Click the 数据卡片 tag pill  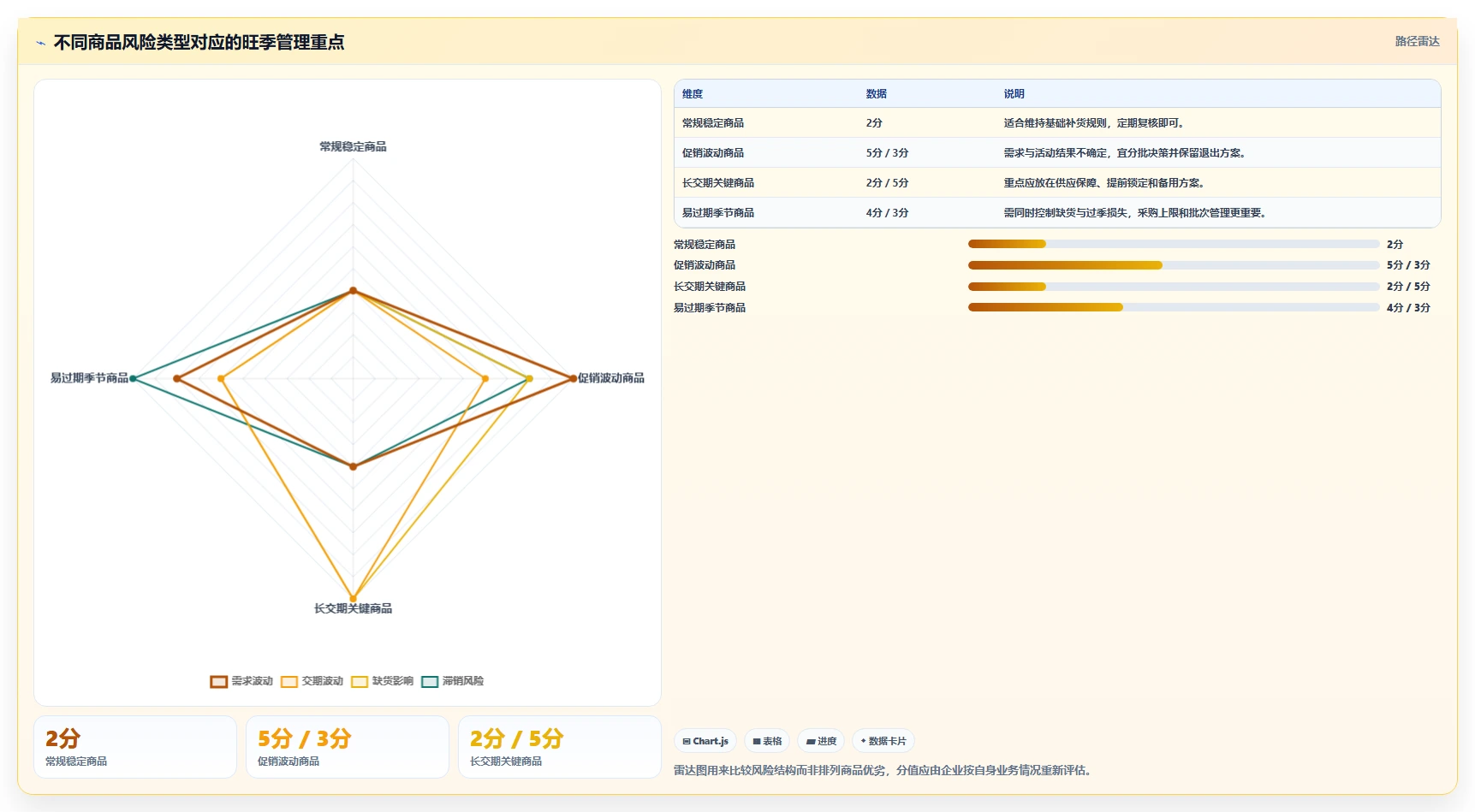pyautogui.click(x=883, y=741)
